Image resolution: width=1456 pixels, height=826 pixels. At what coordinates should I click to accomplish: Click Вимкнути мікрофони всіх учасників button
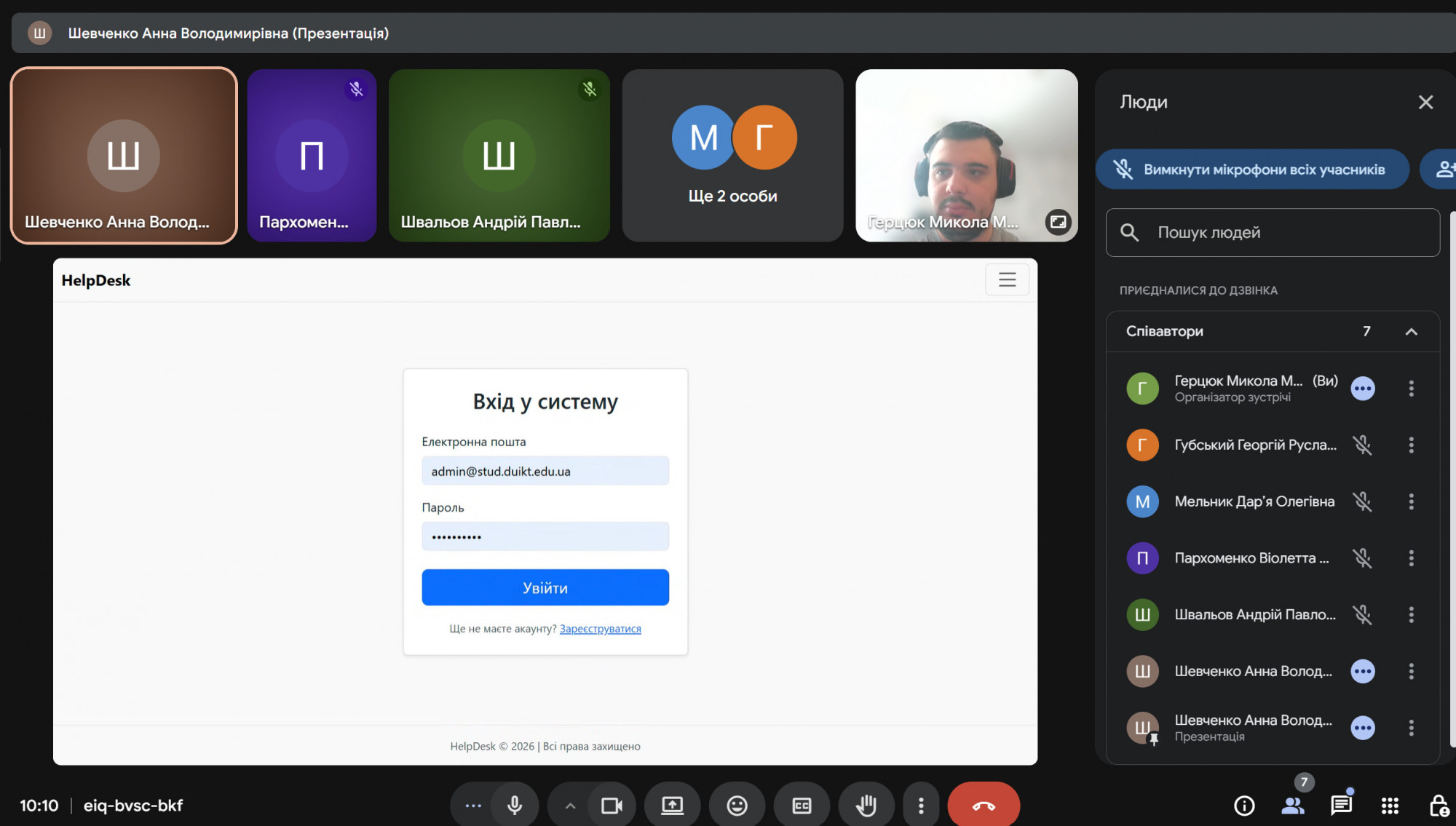click(1252, 170)
